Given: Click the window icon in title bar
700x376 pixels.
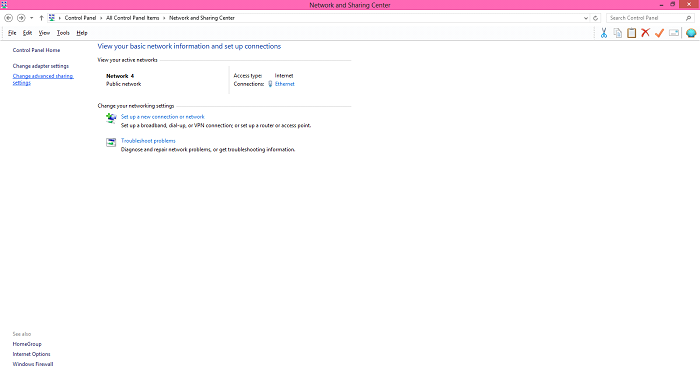Looking at the screenshot, I should [4, 4].
